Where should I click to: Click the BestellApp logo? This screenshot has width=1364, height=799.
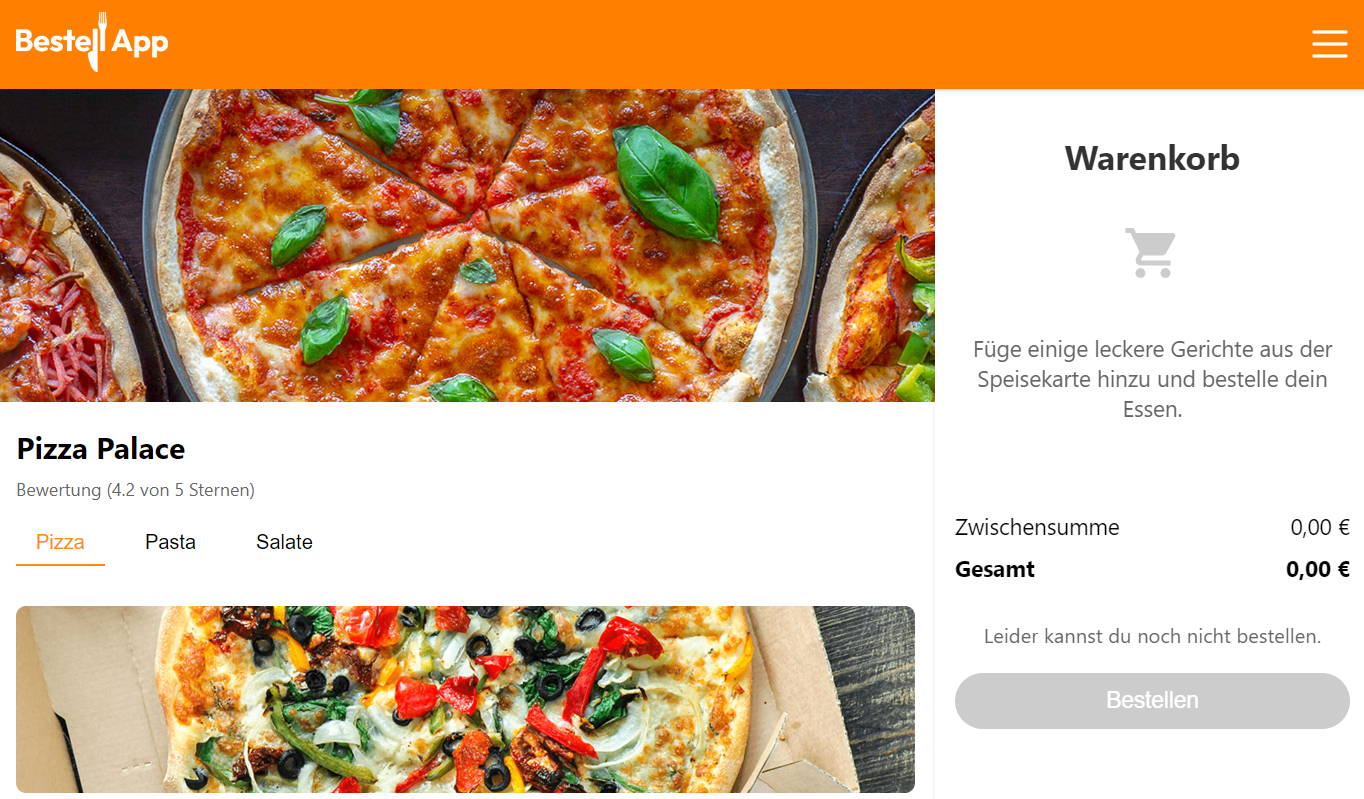click(92, 42)
